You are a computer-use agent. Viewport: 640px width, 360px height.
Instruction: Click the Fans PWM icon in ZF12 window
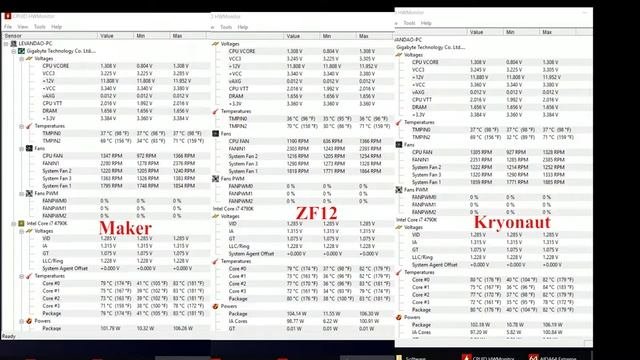click(x=216, y=179)
